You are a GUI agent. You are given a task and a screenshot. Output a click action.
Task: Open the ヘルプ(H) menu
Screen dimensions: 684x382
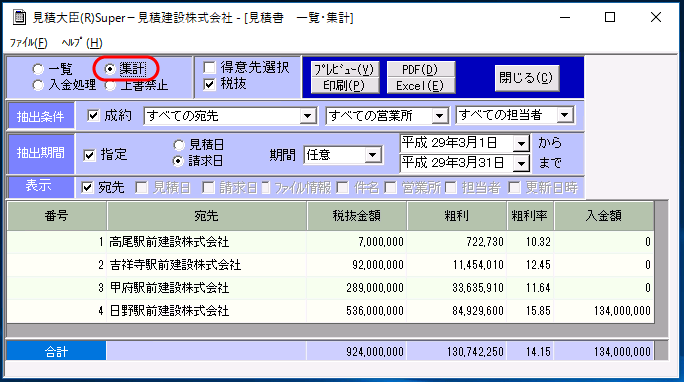coord(82,43)
